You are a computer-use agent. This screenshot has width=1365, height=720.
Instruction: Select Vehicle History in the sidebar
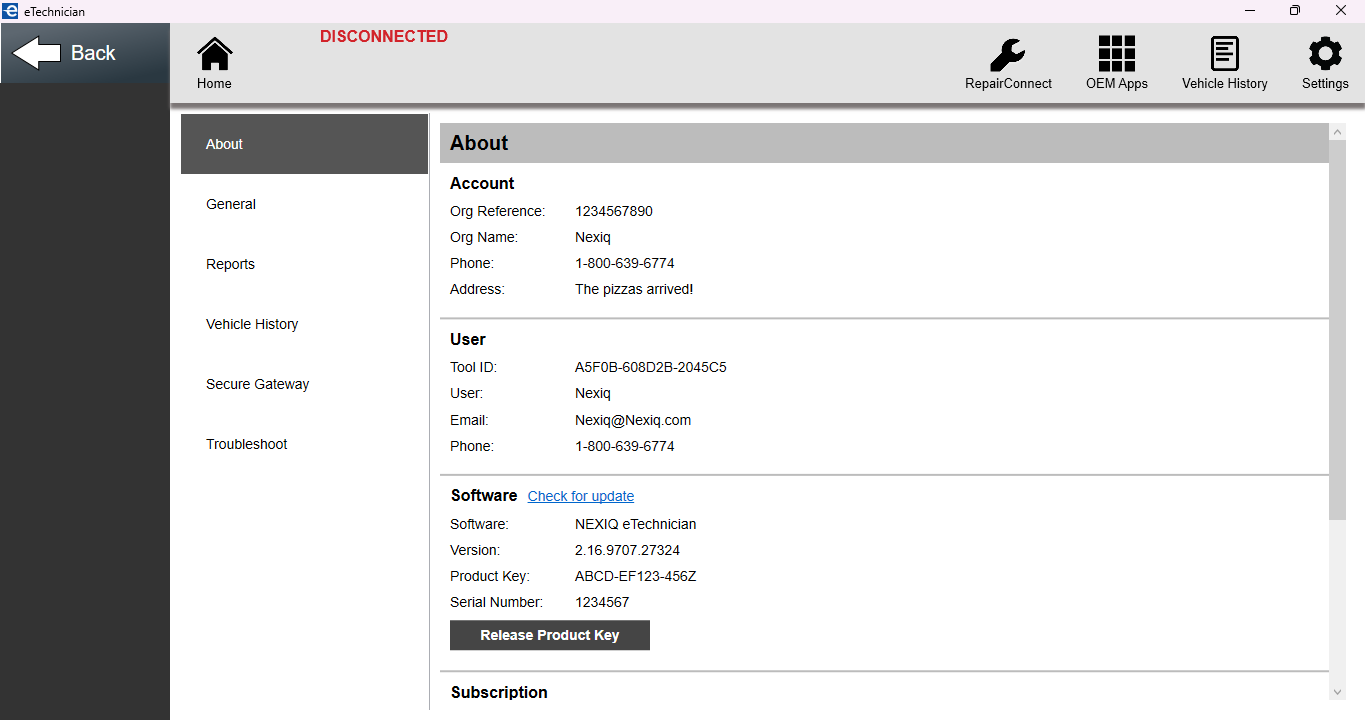click(304, 324)
